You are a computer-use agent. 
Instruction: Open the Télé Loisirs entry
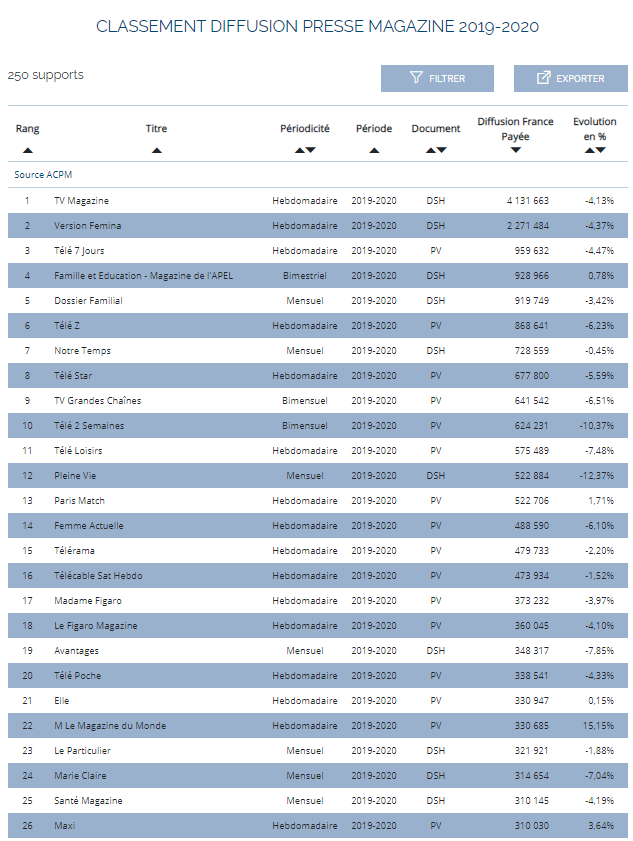[78, 451]
